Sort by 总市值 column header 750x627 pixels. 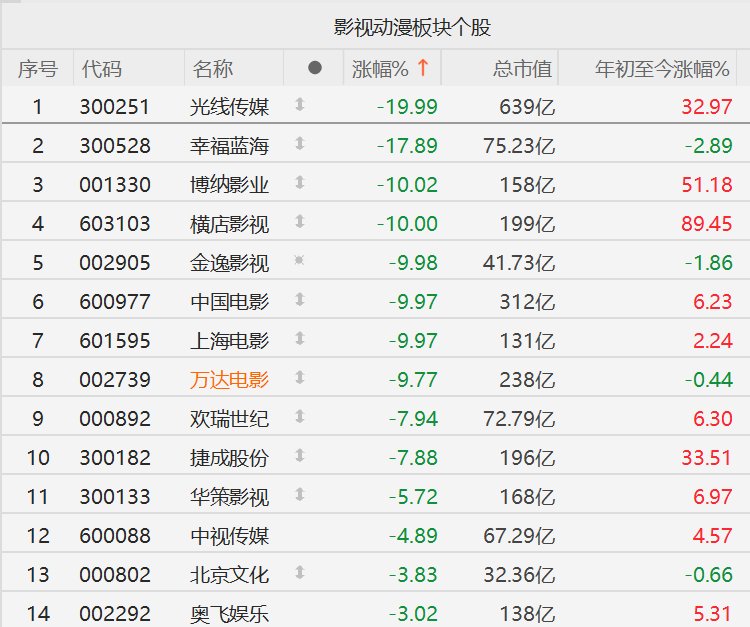[x=522, y=69]
